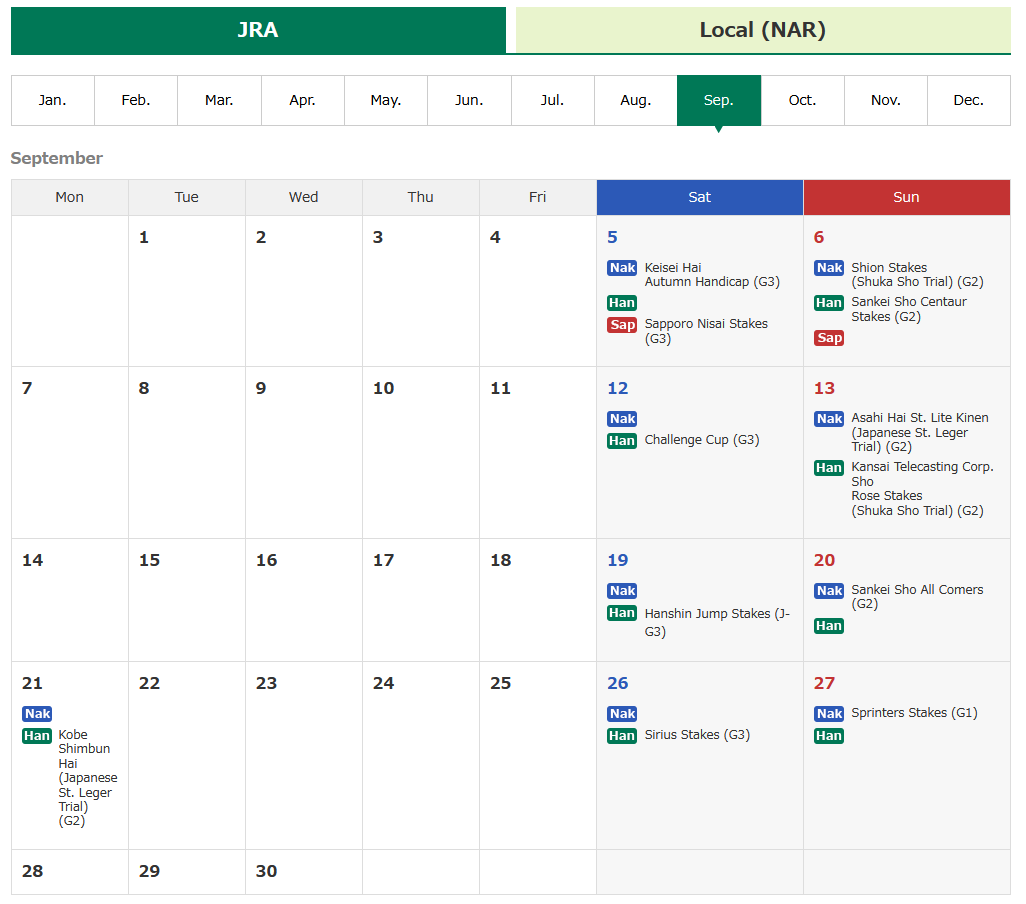This screenshot has height=904, width=1026.
Task: Click the Sap badge on September 6
Action: 829,338
